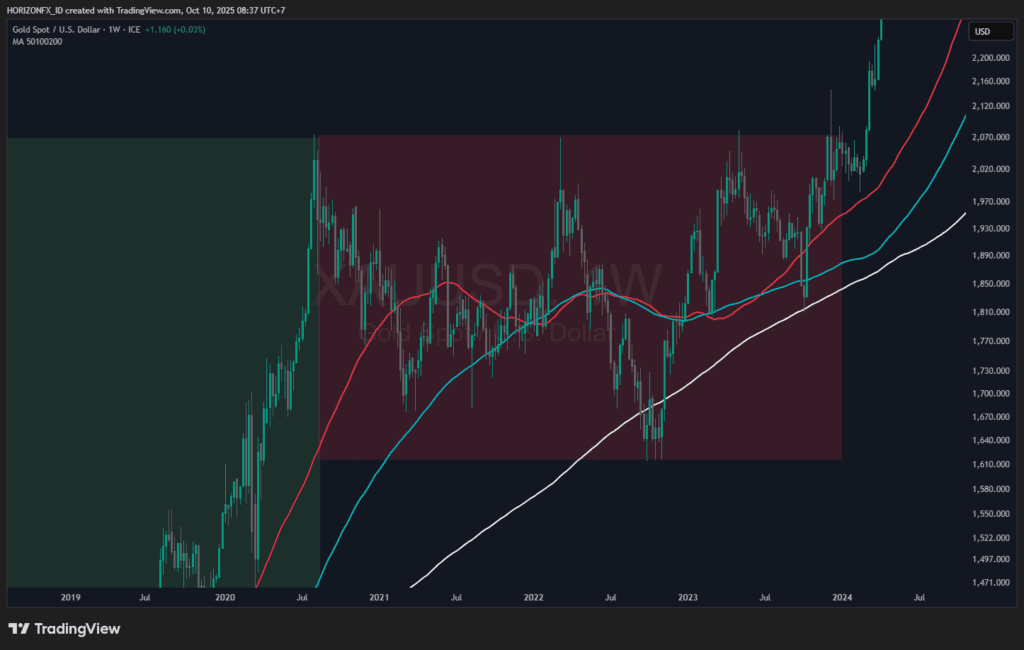Click the 2021 time axis marker

pyautogui.click(x=379, y=597)
